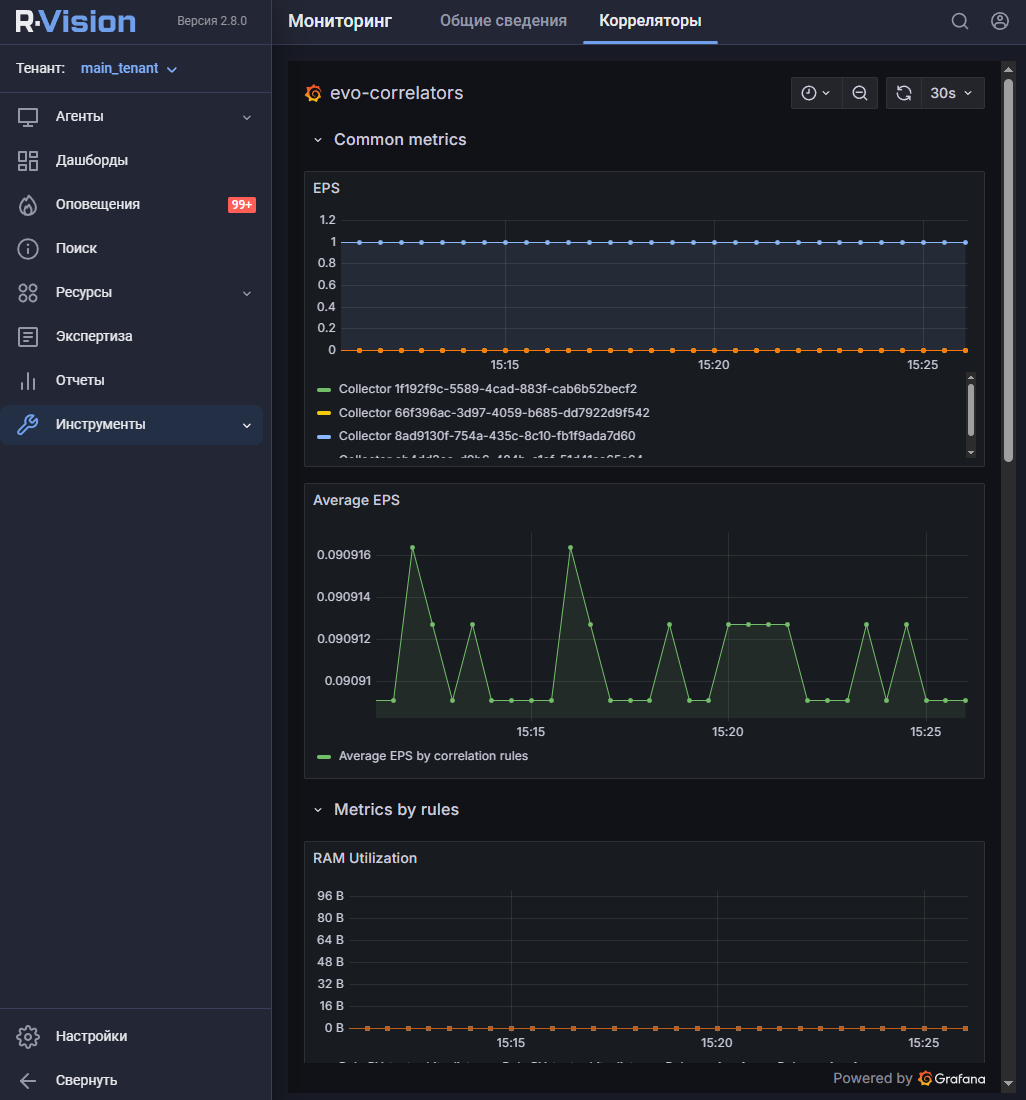
Task: Click the Agents monitor icon
Action: [28, 117]
